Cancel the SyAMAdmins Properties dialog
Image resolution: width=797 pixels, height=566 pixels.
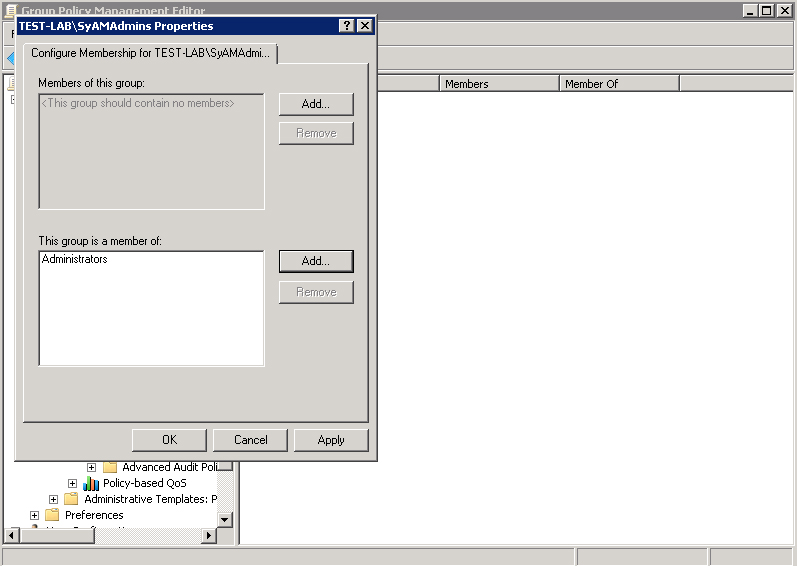(x=251, y=440)
